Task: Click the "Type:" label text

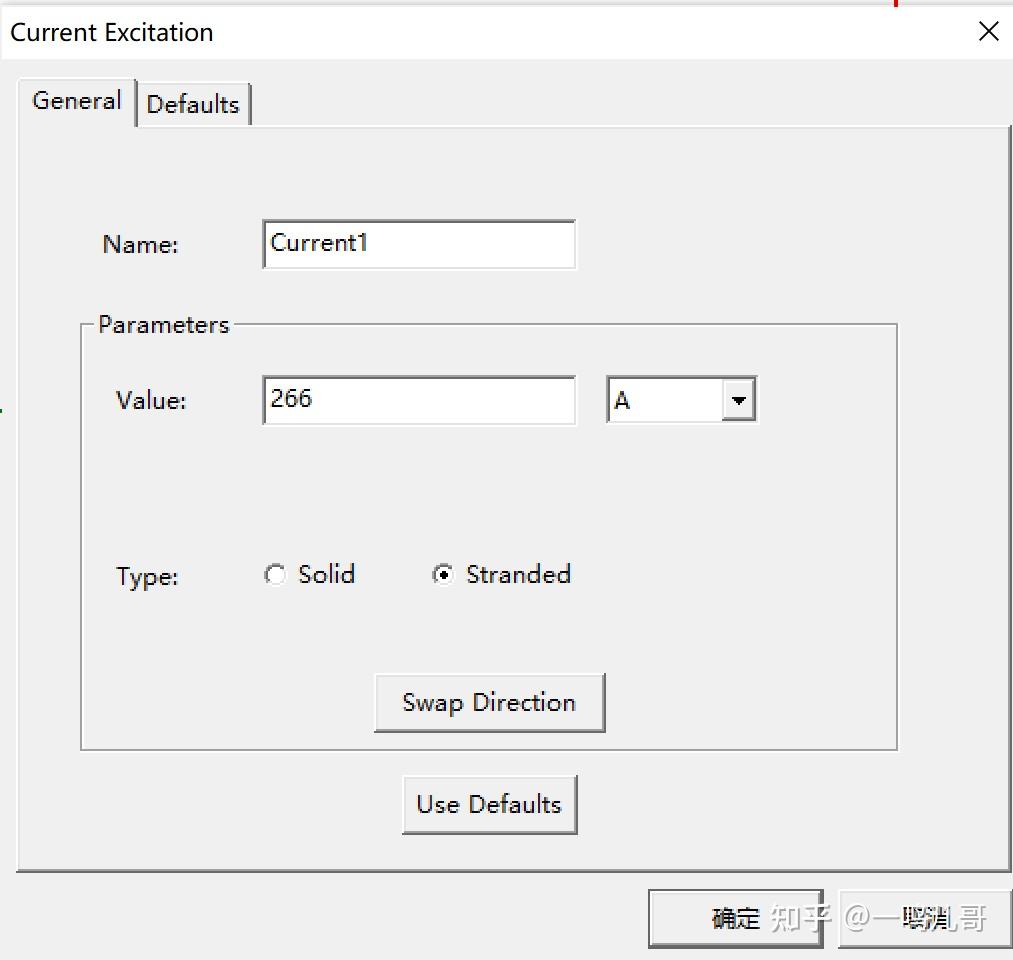Action: tap(147, 577)
